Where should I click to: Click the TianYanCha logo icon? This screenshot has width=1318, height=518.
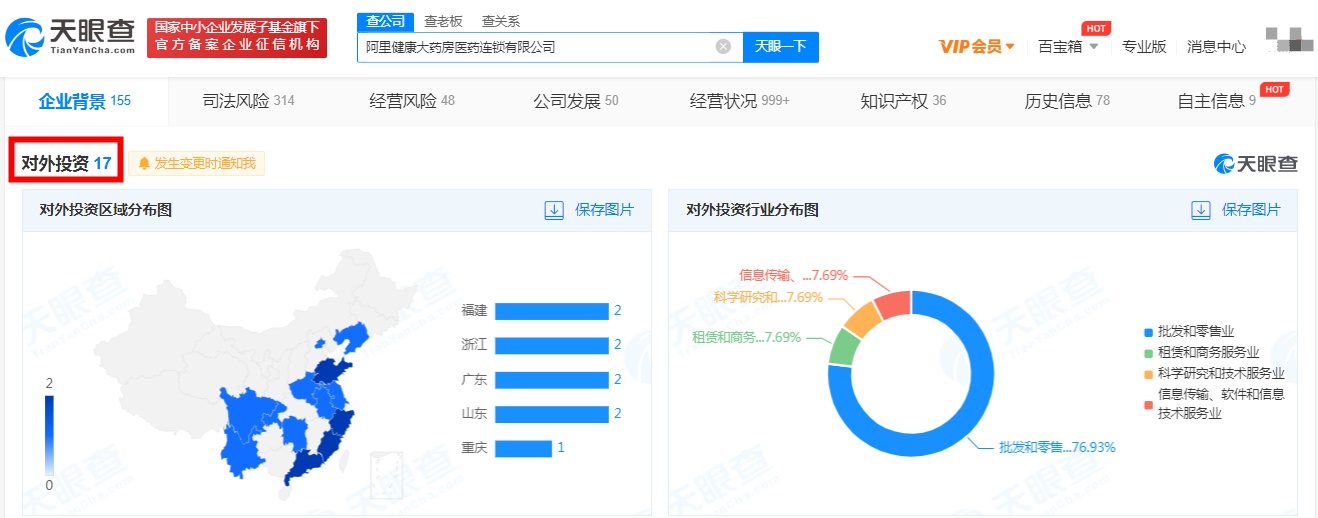tap(25, 37)
